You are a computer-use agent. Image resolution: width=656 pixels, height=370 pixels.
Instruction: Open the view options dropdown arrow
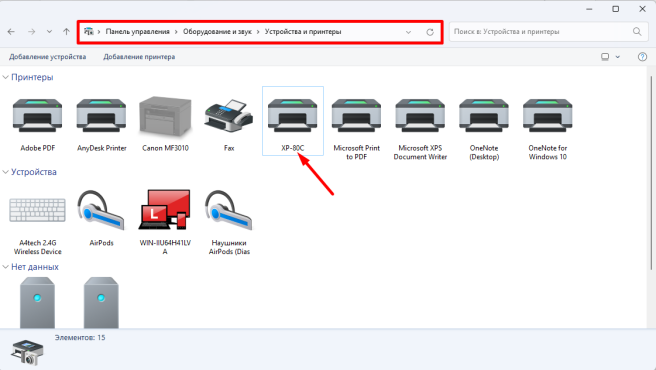point(618,57)
